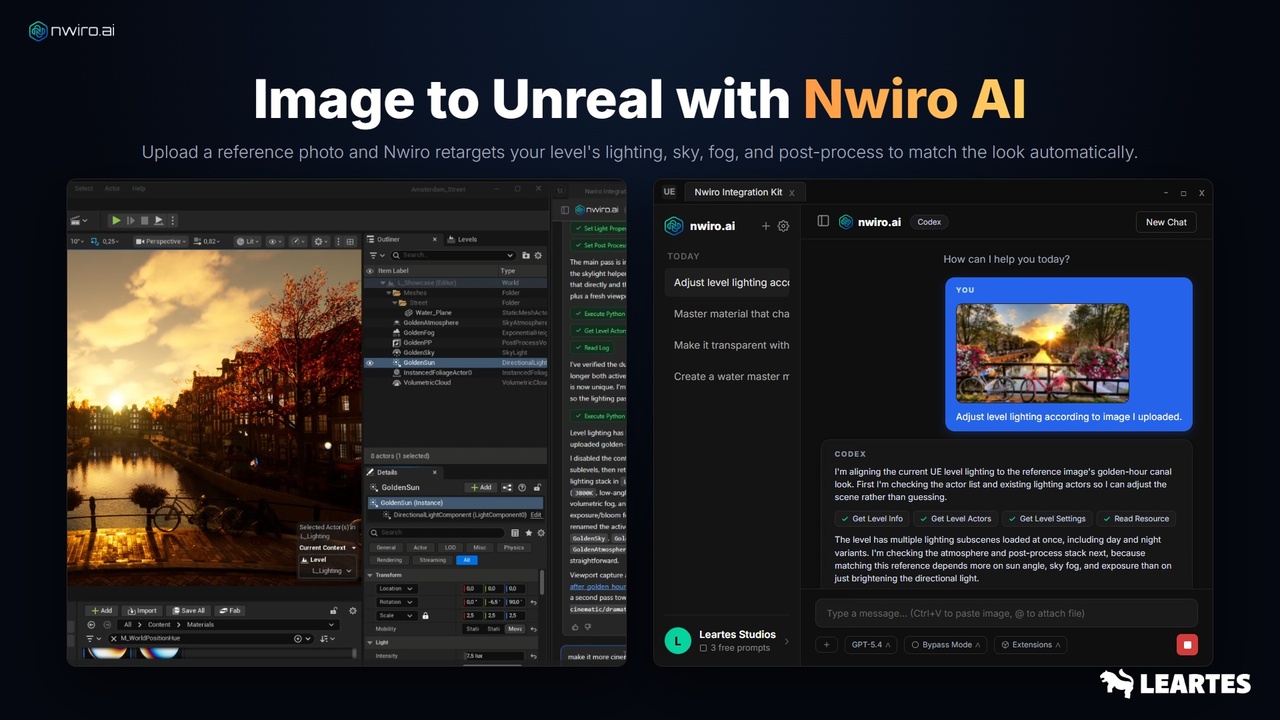1280x720 pixels.
Task: Select the All filter in Details
Action: click(466, 560)
